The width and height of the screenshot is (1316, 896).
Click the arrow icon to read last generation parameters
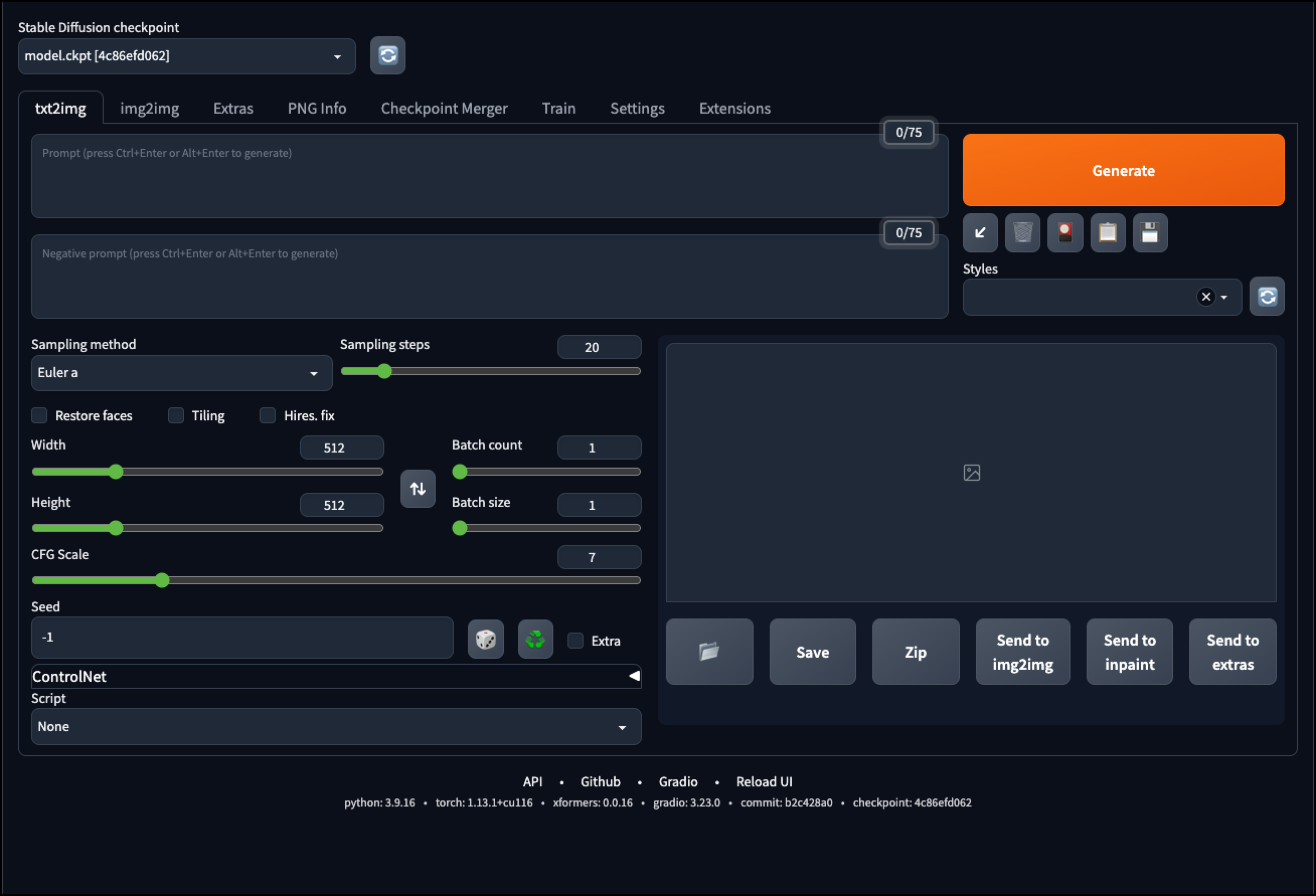click(979, 233)
